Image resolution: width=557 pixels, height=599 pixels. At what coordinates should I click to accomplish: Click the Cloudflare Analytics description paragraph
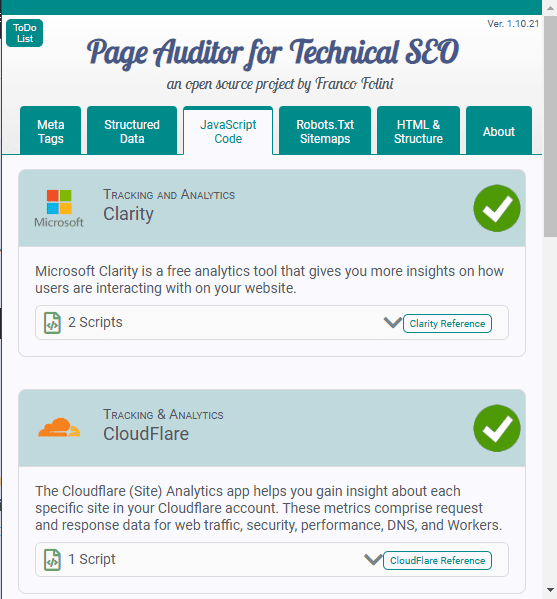[x=269, y=508]
